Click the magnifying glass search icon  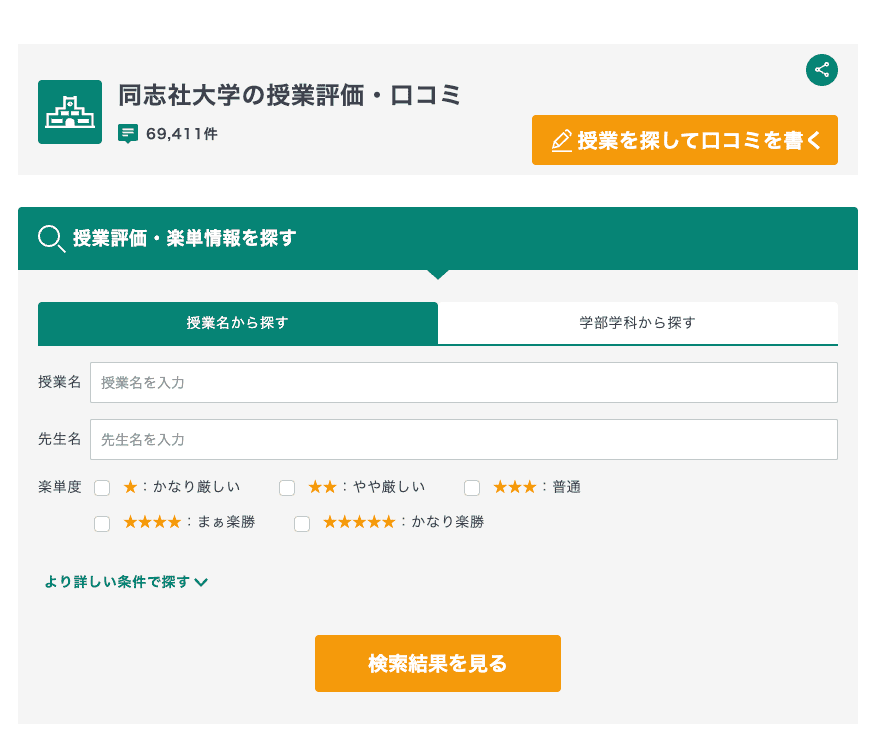click(51, 239)
